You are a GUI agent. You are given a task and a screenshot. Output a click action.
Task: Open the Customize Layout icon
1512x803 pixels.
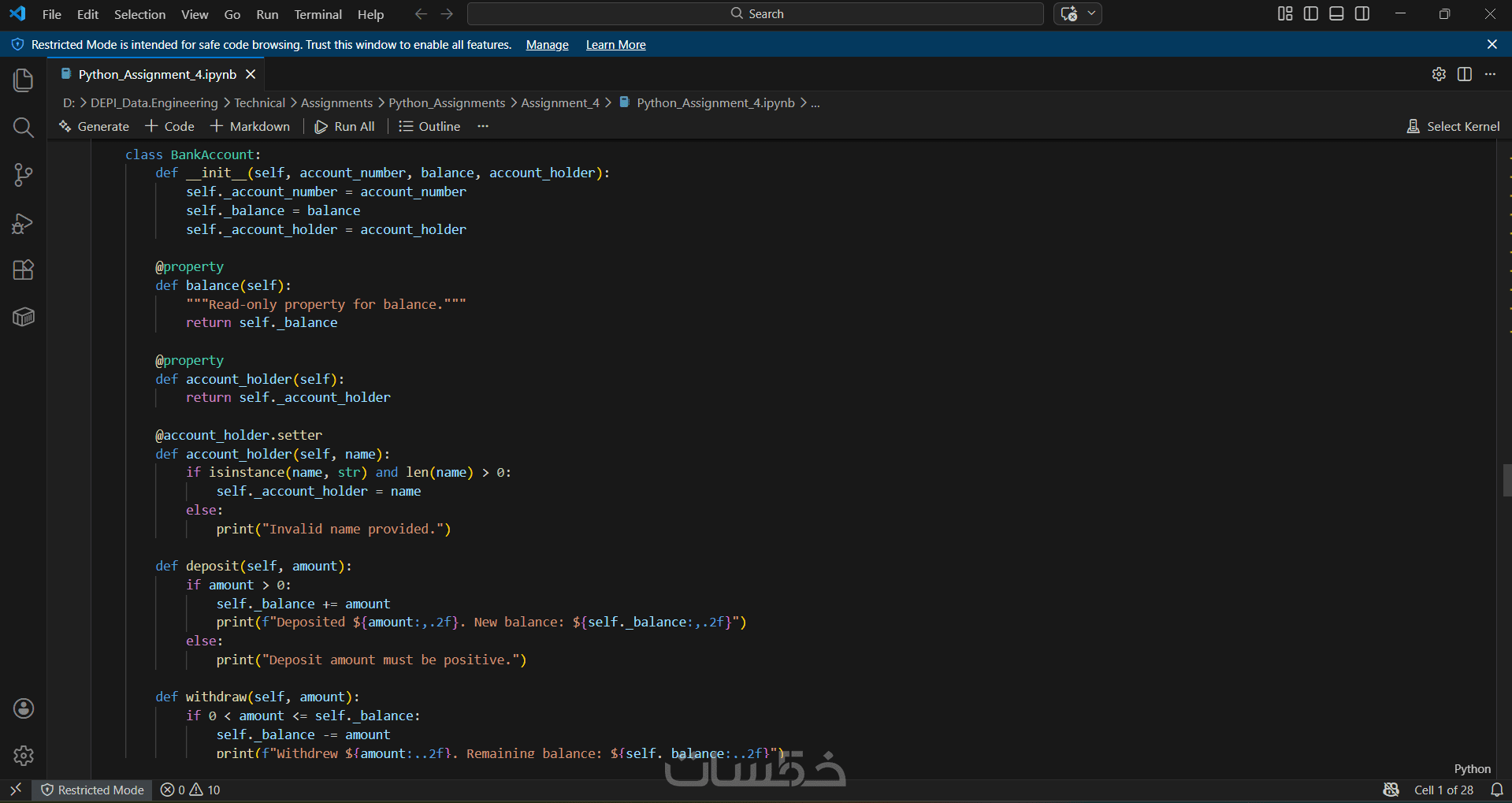pyautogui.click(x=1285, y=13)
